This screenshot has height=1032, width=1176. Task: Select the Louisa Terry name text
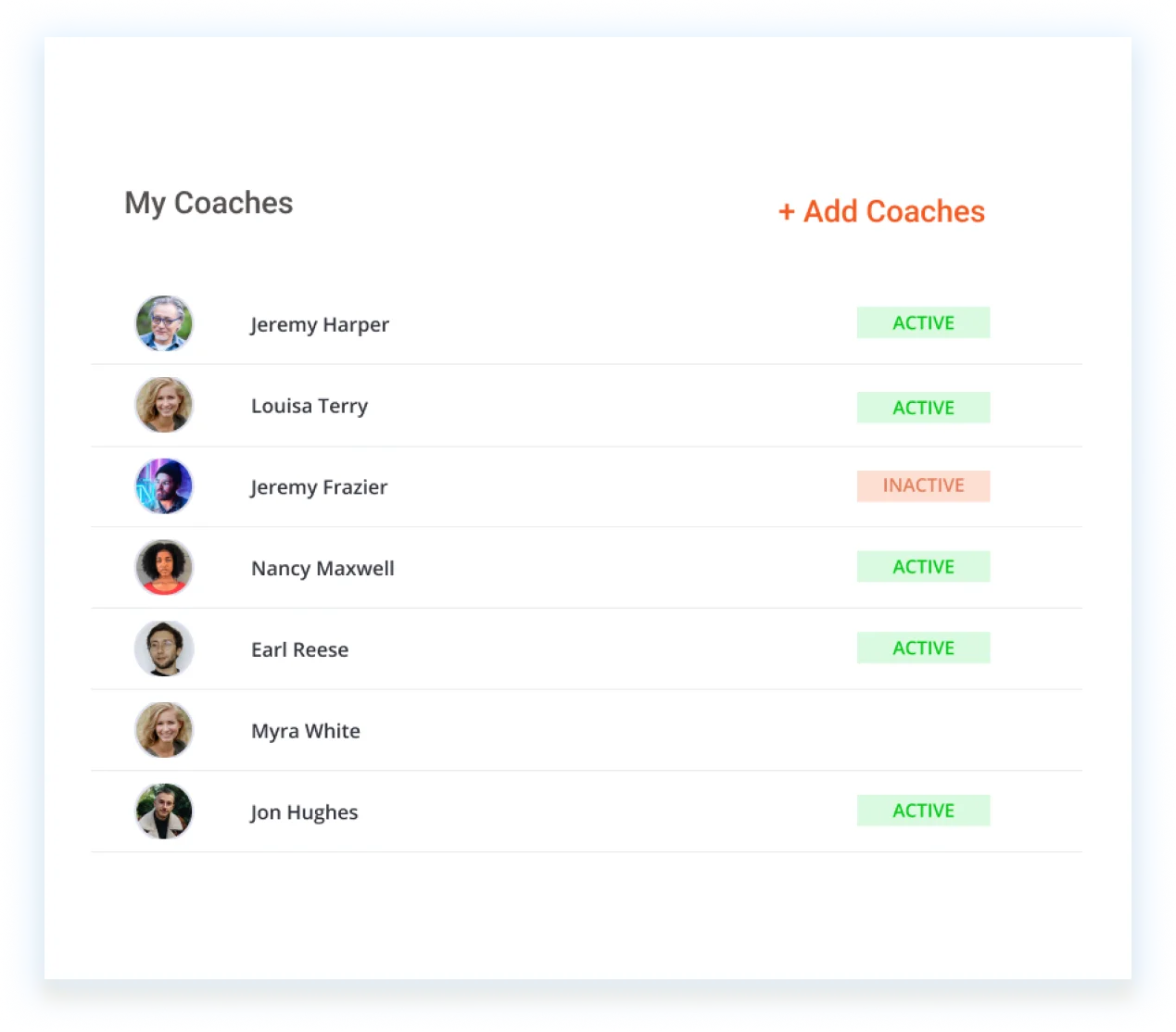[310, 407]
